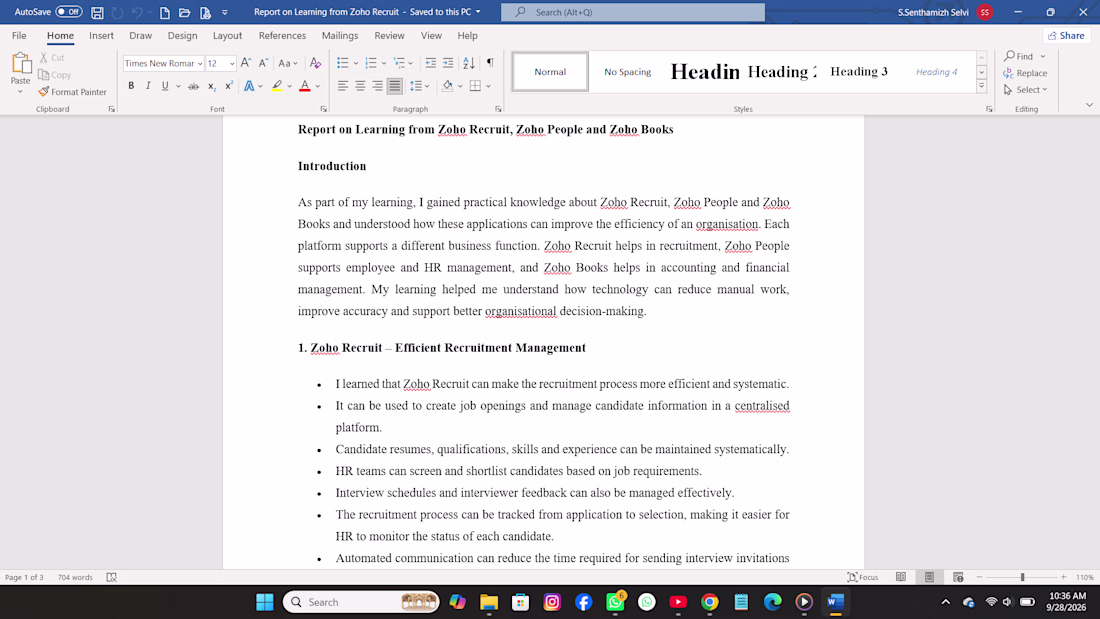Grow font size button
The image size is (1100, 619).
[x=246, y=63]
